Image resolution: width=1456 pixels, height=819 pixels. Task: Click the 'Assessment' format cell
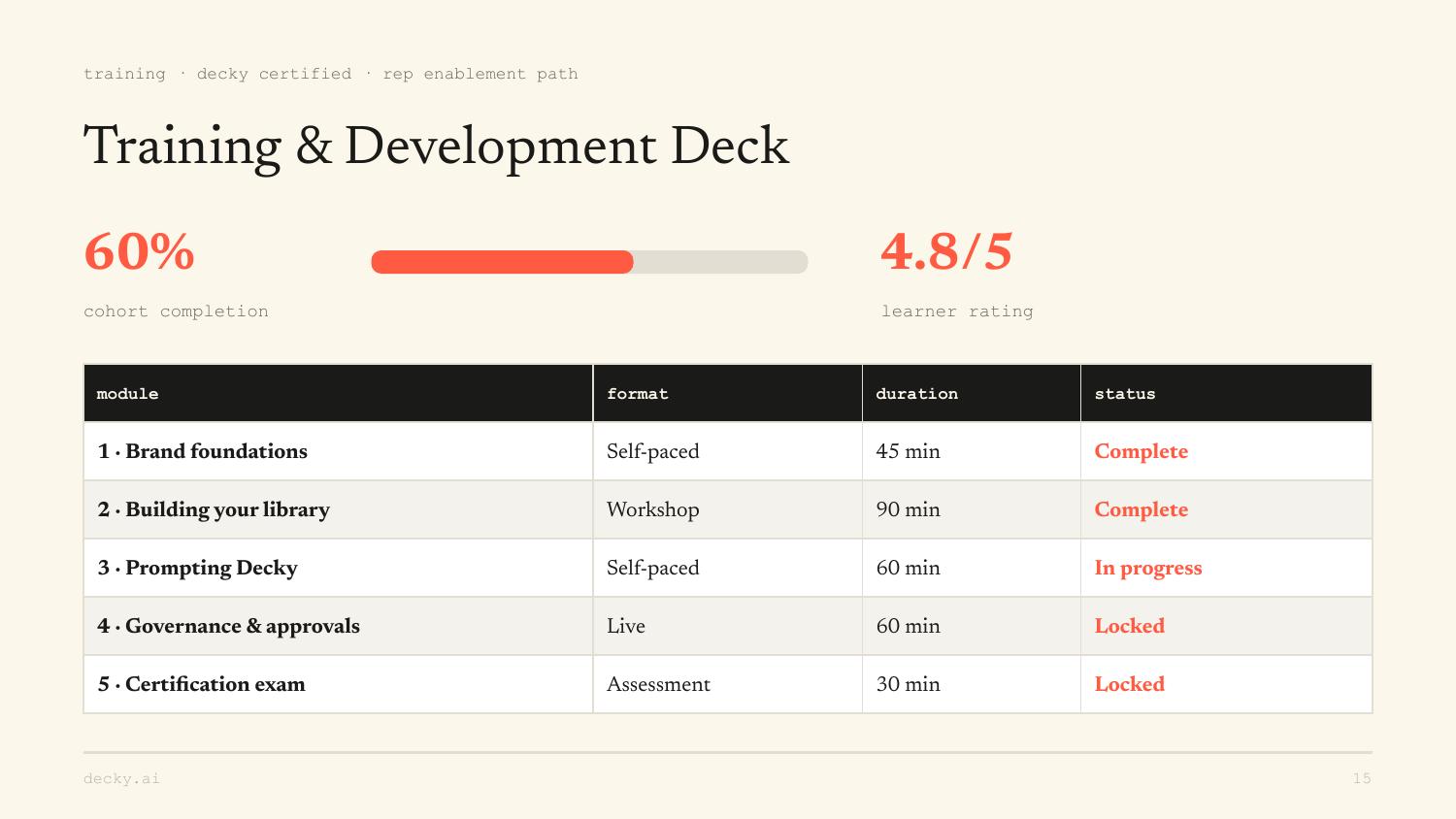pos(727,684)
